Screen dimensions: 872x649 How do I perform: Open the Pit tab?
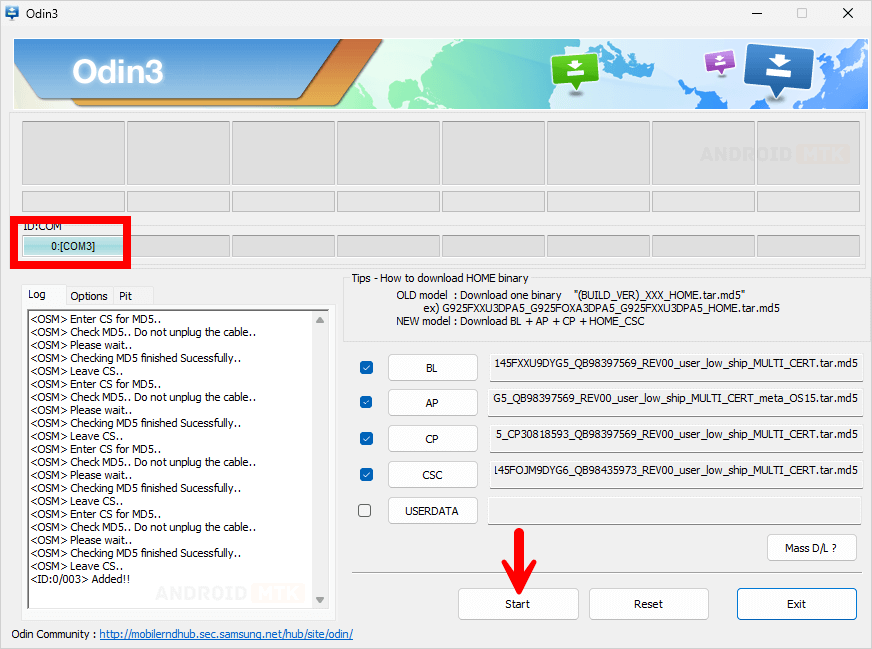pyautogui.click(x=126, y=296)
